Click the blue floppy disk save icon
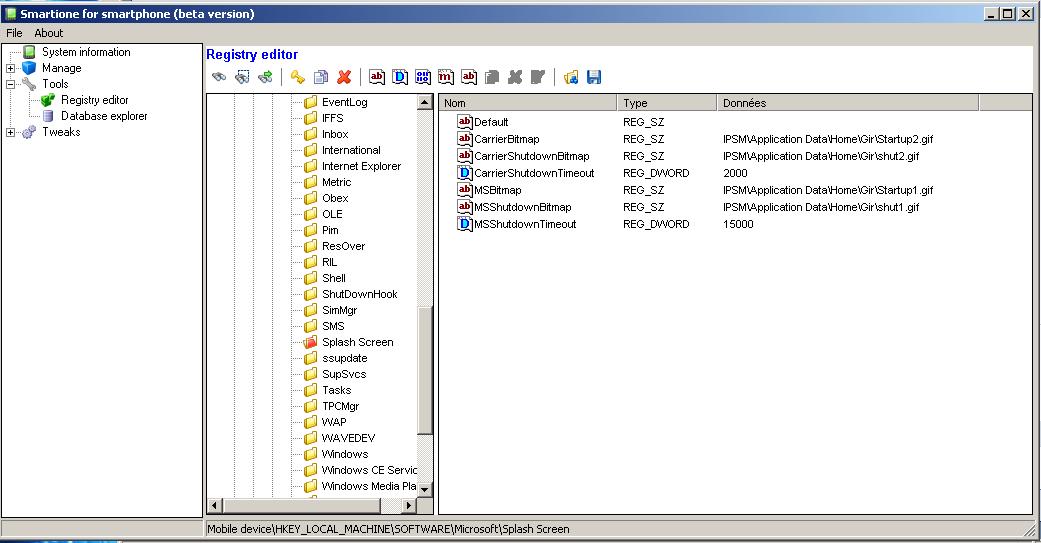The height and width of the screenshot is (543, 1041). tap(594, 77)
